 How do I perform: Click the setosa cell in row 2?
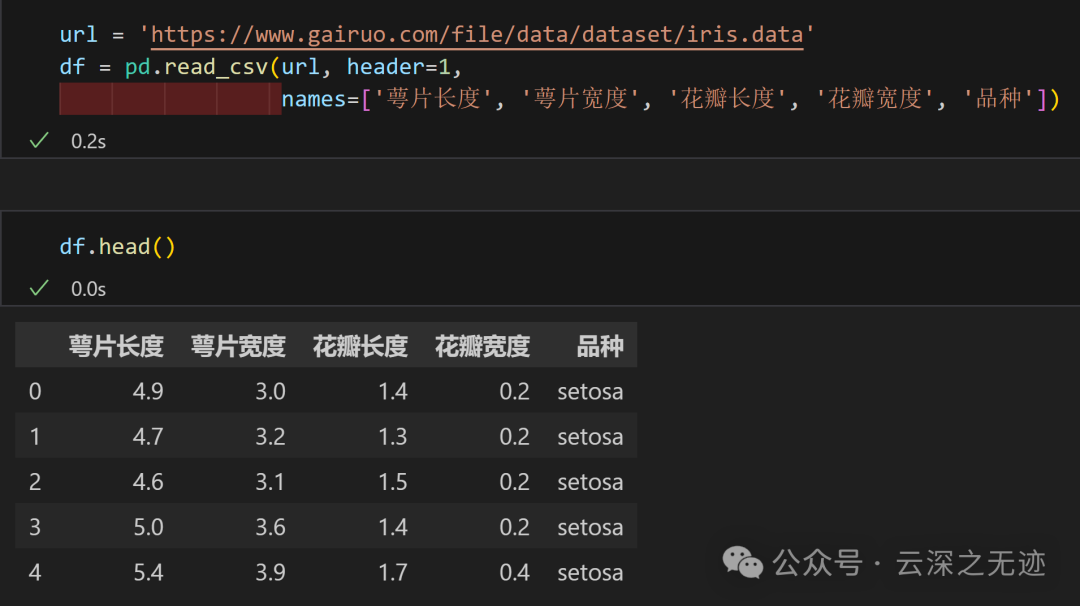pos(590,482)
